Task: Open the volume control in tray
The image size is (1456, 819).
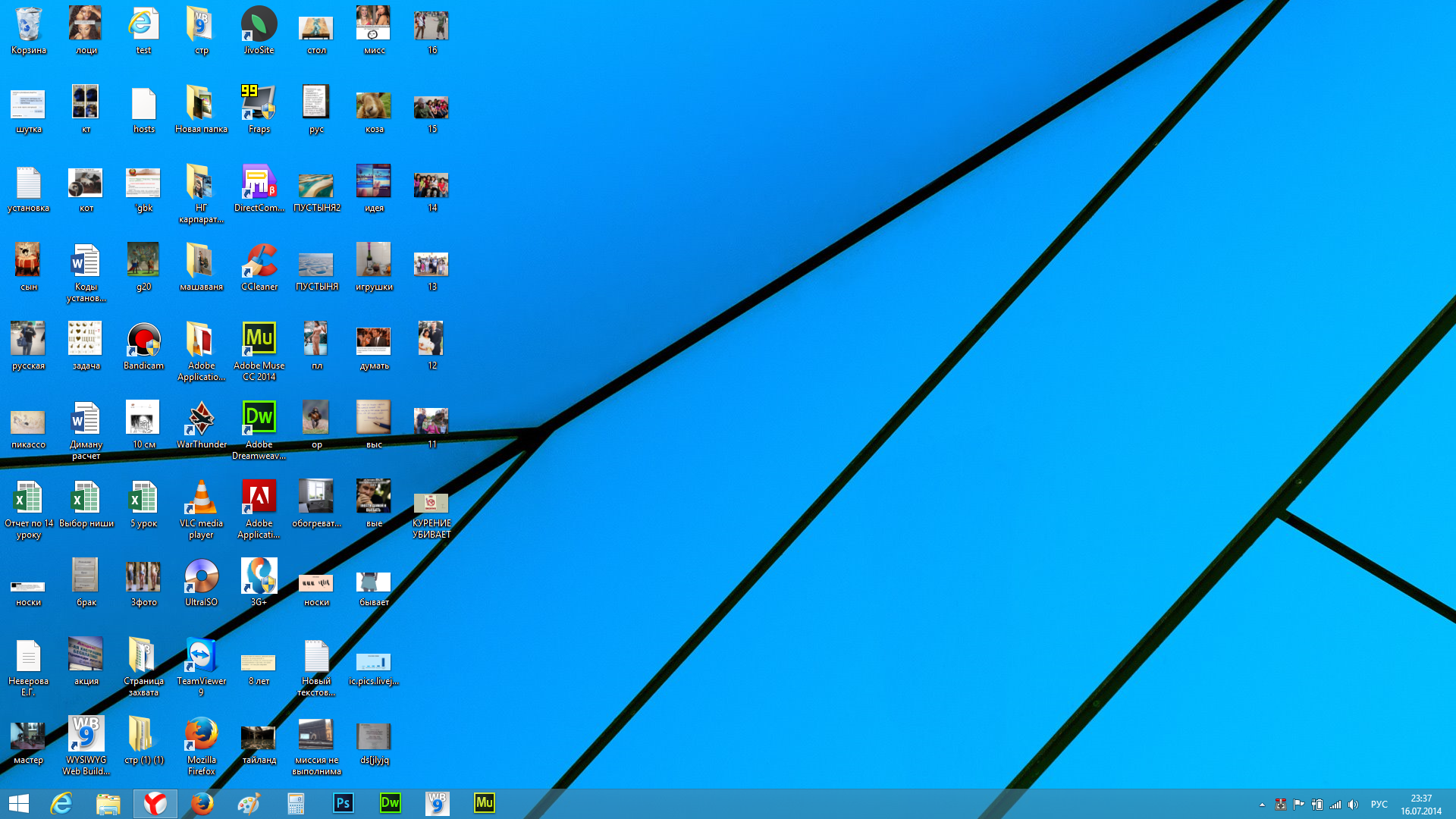Action: pos(1353,805)
